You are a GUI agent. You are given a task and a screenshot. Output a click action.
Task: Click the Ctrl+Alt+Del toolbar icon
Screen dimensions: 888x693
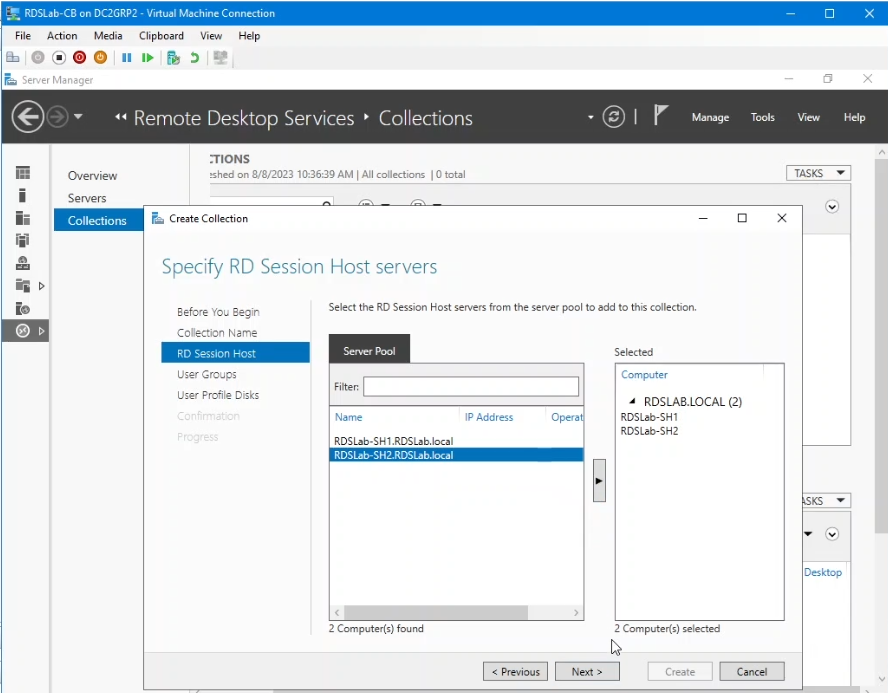click(x=12, y=57)
